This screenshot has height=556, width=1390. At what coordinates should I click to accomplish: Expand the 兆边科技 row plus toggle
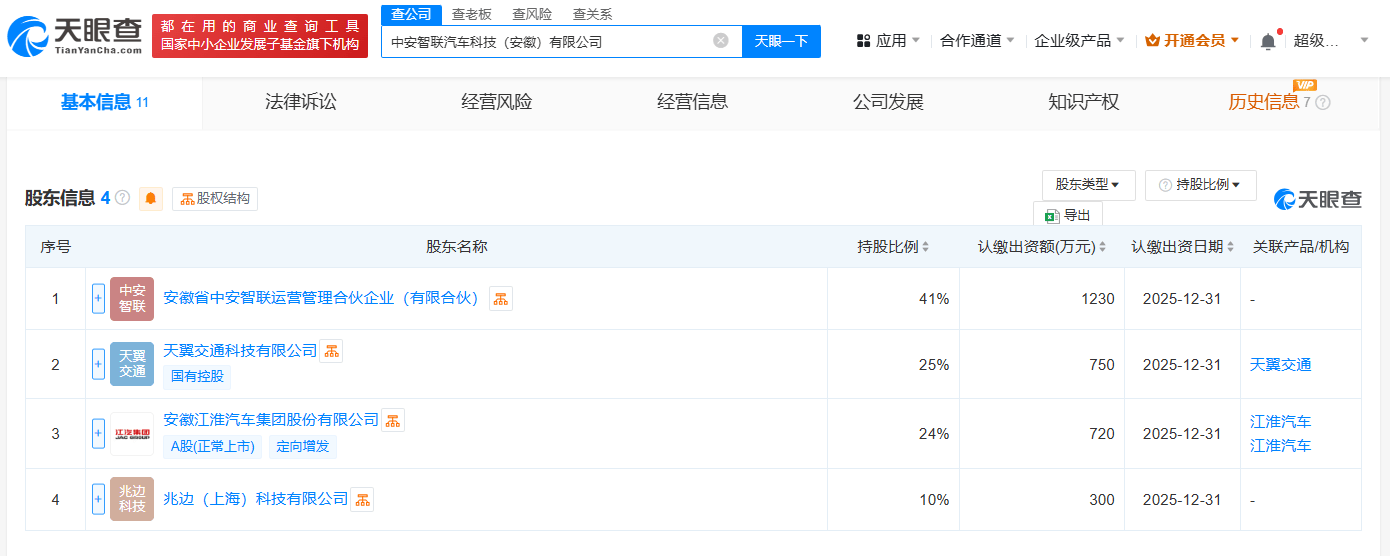(98, 498)
